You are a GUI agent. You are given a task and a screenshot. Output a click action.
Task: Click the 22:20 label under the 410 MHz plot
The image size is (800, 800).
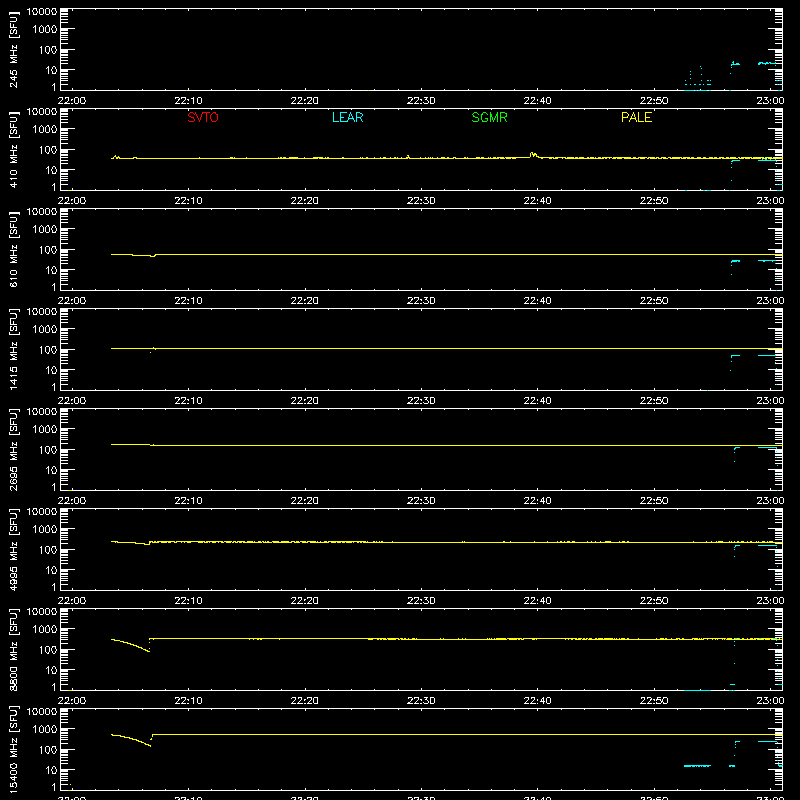305,201
